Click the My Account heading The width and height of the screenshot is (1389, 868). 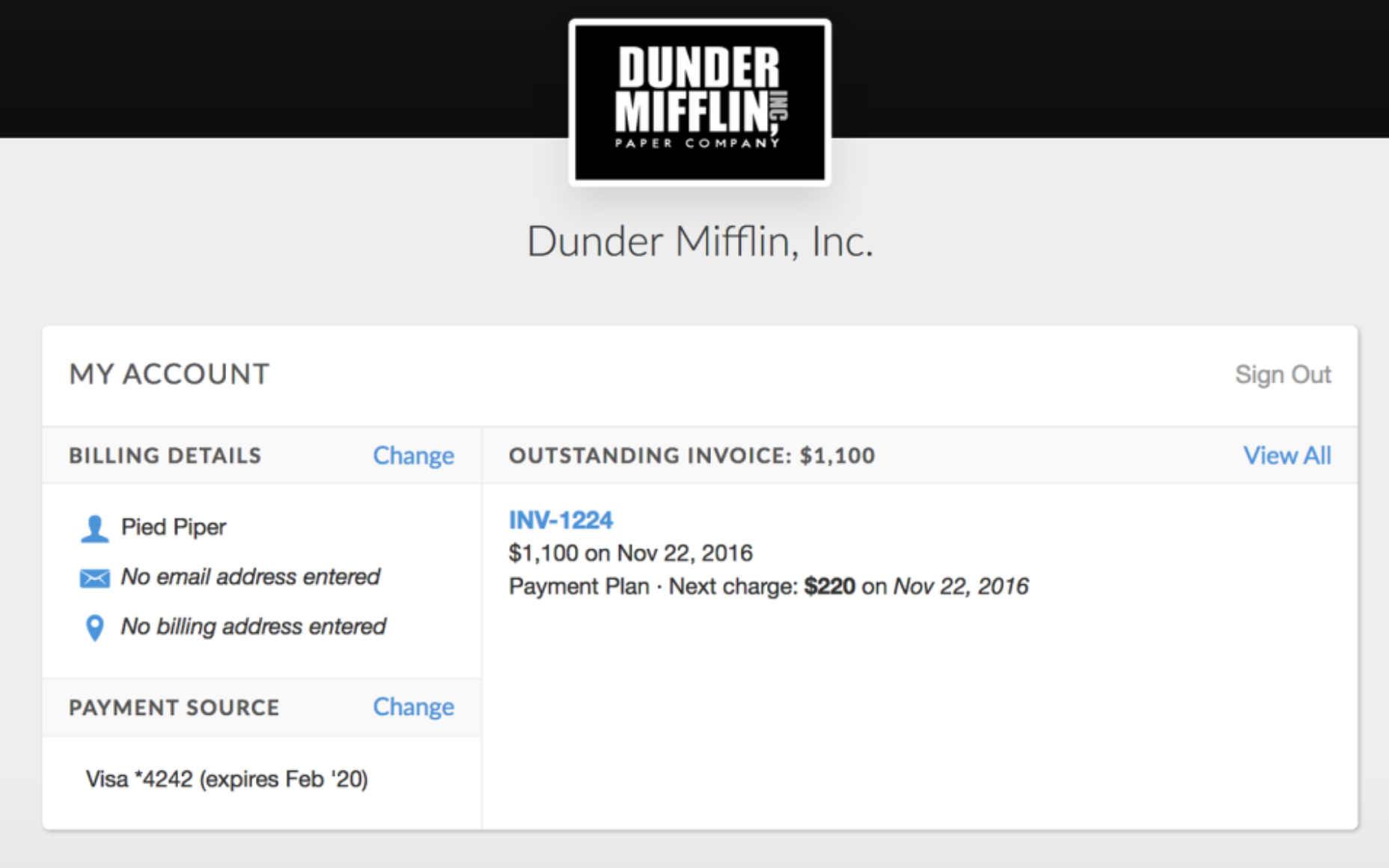pos(169,374)
